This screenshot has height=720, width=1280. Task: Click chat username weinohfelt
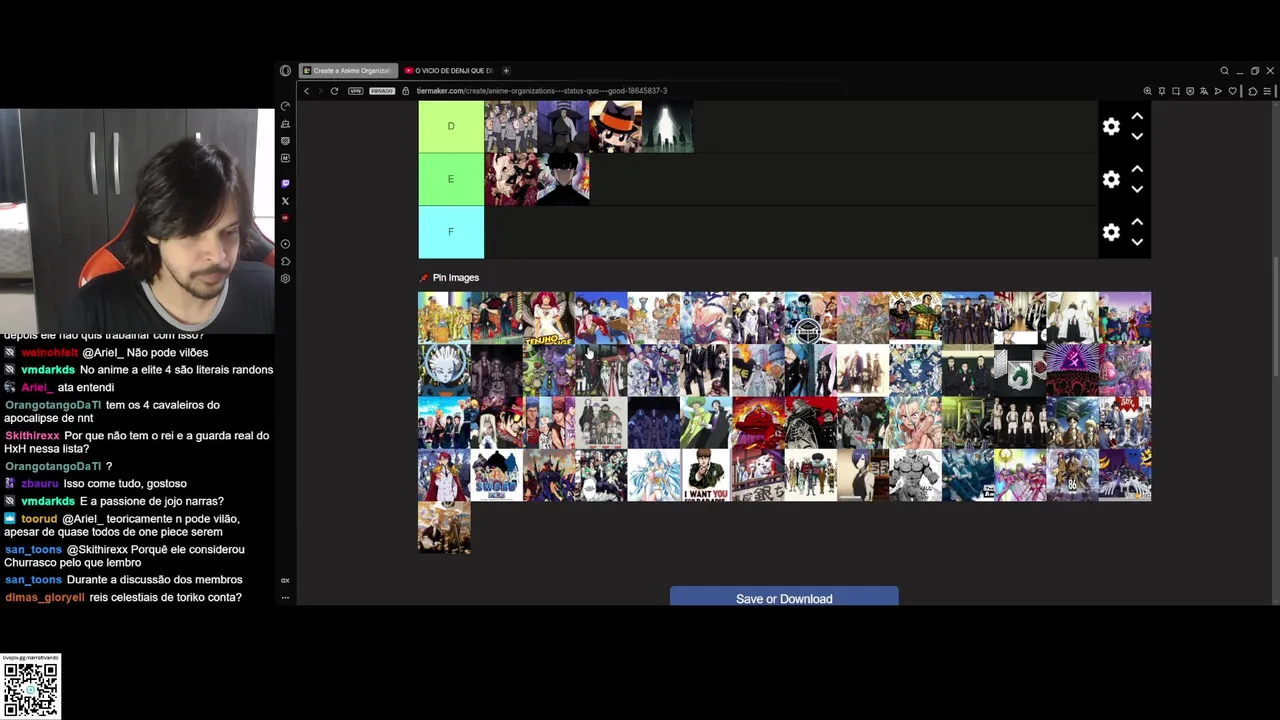[x=50, y=353]
